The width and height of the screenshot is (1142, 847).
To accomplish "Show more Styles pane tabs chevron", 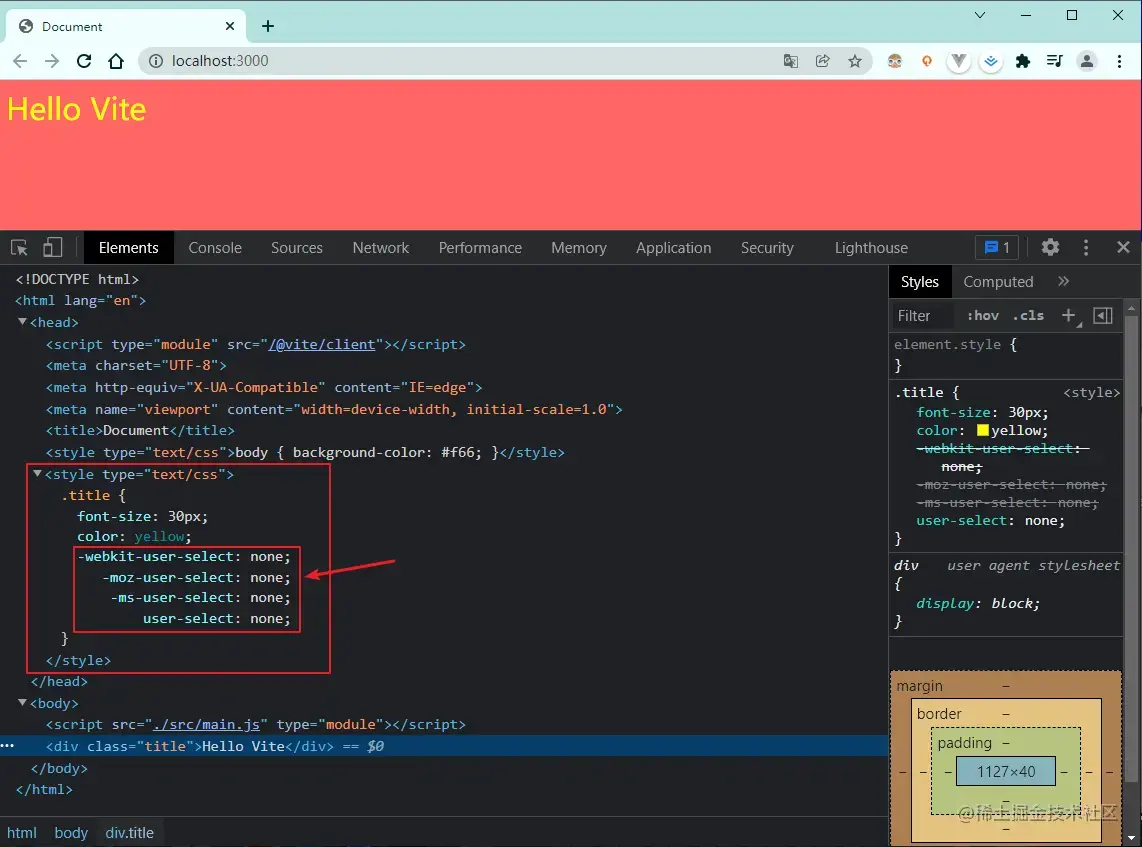I will (x=1063, y=281).
